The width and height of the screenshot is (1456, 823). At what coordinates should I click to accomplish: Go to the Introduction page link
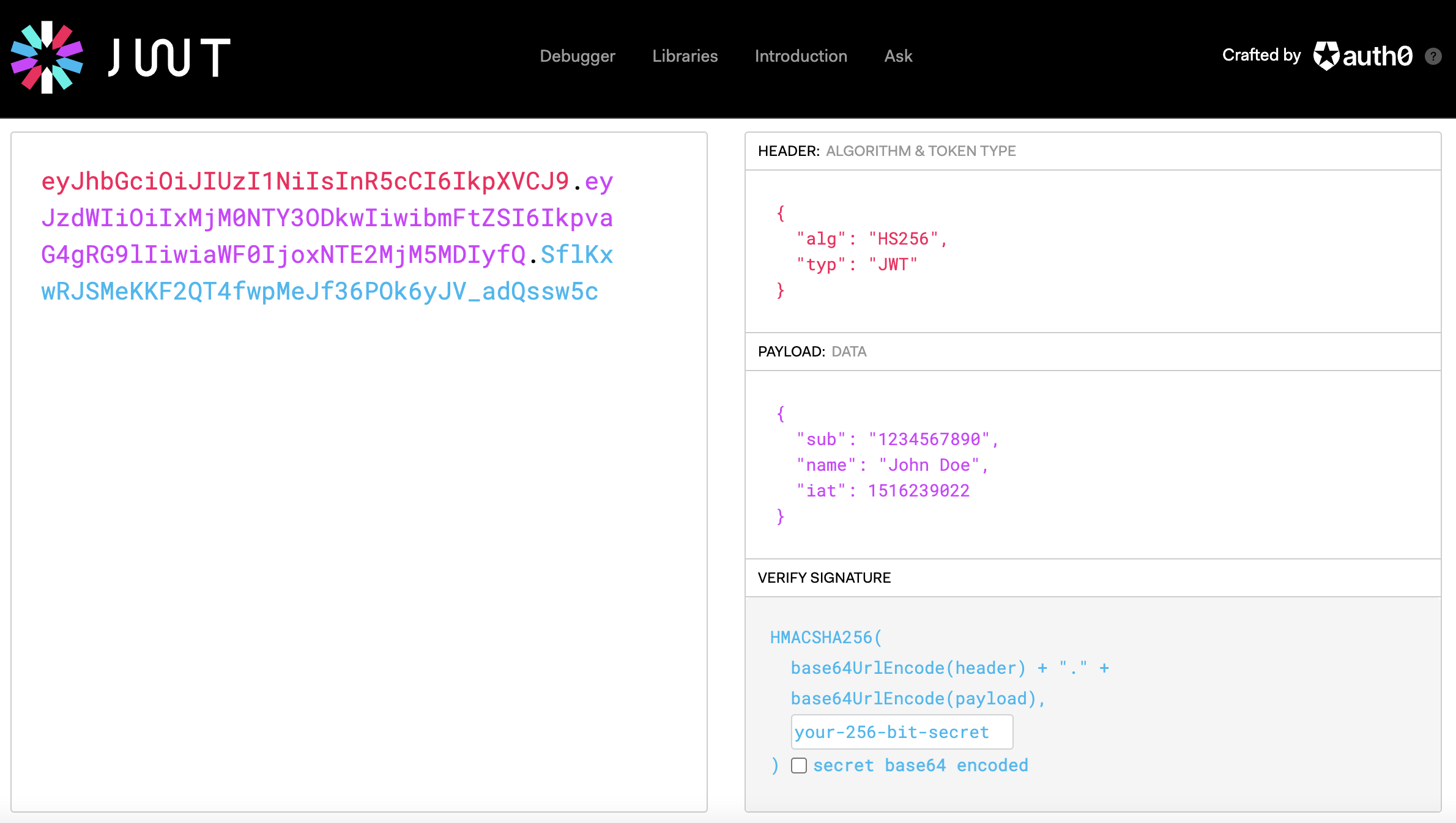(800, 56)
